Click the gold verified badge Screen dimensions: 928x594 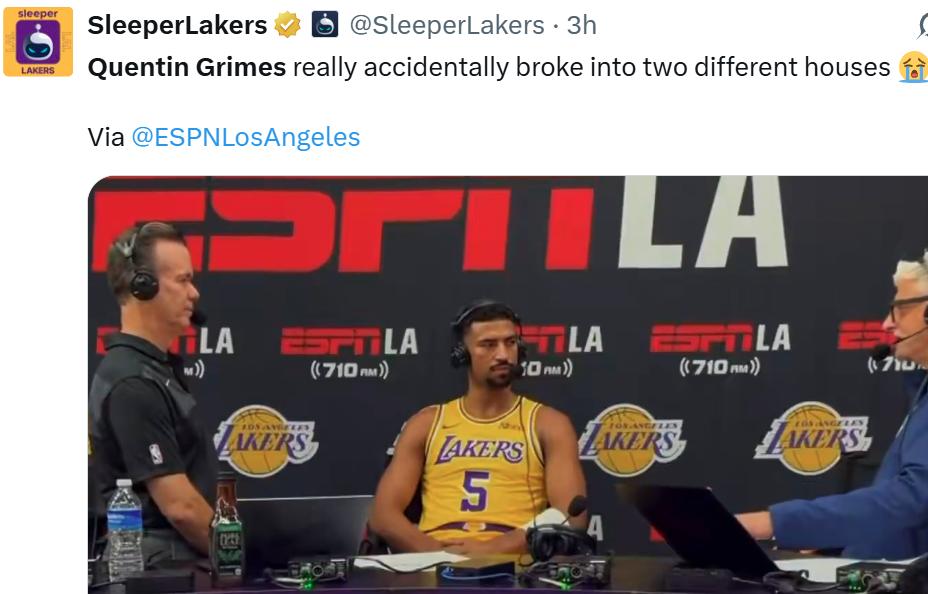[287, 25]
